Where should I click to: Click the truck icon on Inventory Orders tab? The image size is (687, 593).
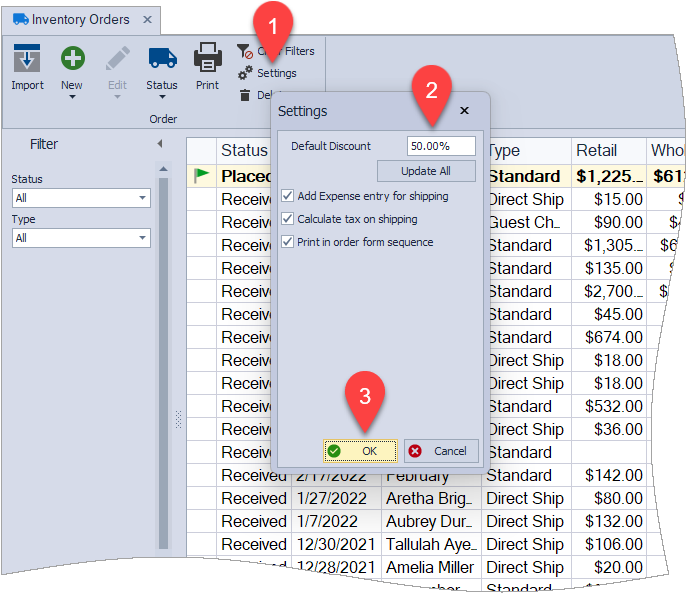pos(21,19)
